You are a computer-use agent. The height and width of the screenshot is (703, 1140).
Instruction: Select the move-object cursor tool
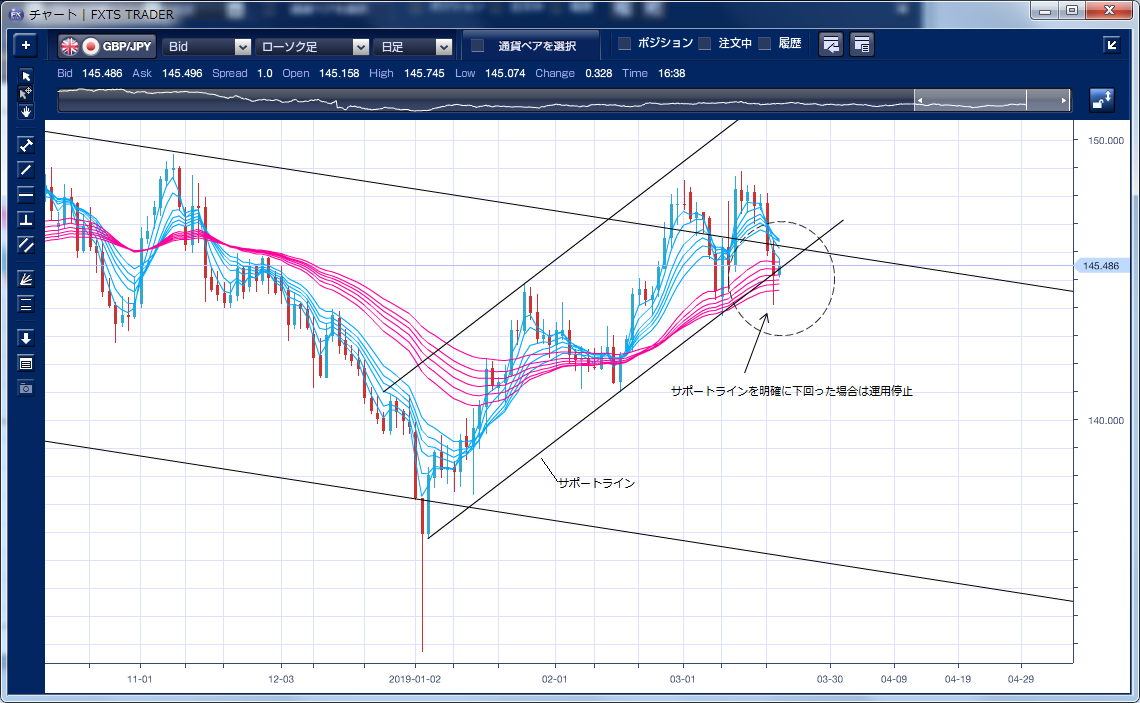coord(25,94)
